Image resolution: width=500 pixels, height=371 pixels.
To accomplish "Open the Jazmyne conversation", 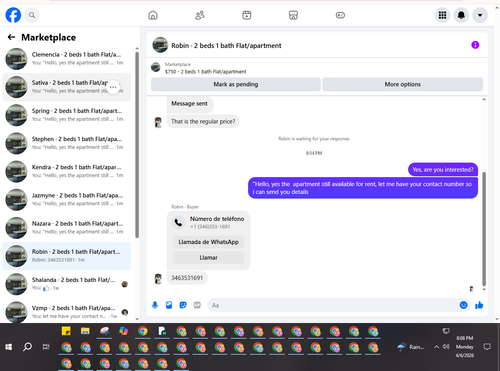I will [67, 199].
